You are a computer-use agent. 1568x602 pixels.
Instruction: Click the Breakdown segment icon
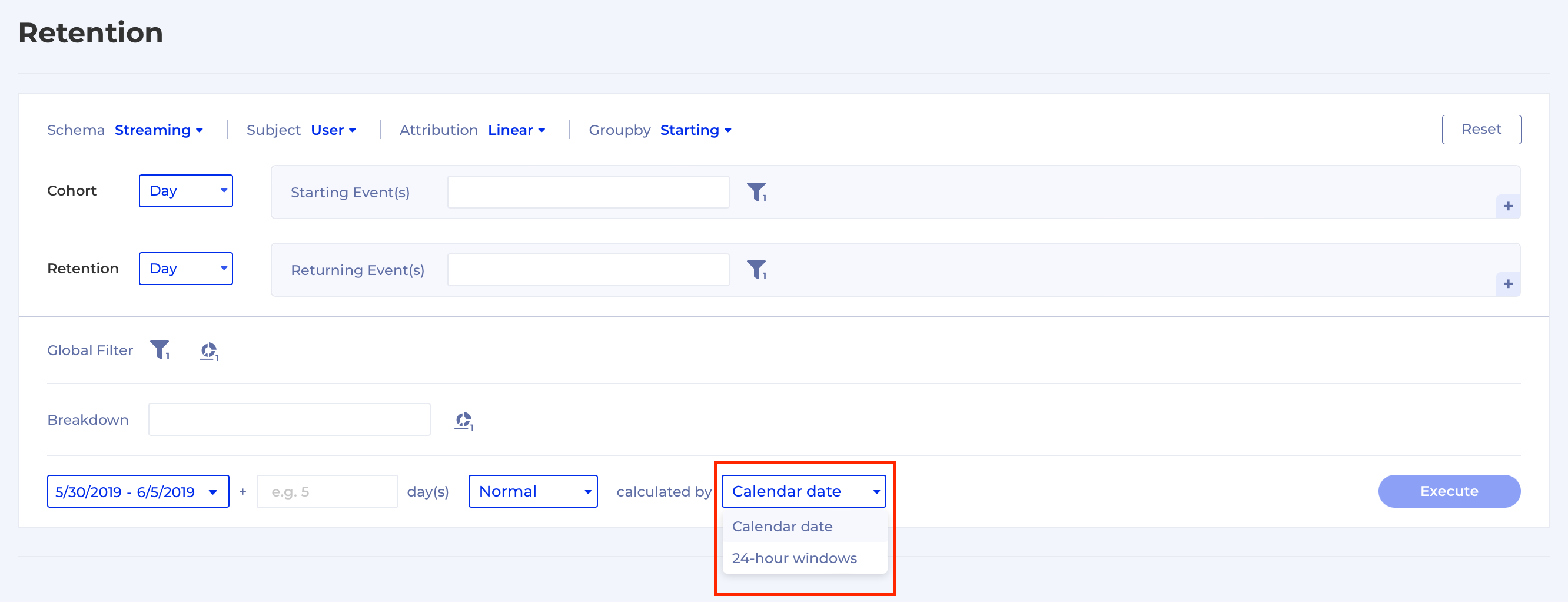tap(464, 421)
